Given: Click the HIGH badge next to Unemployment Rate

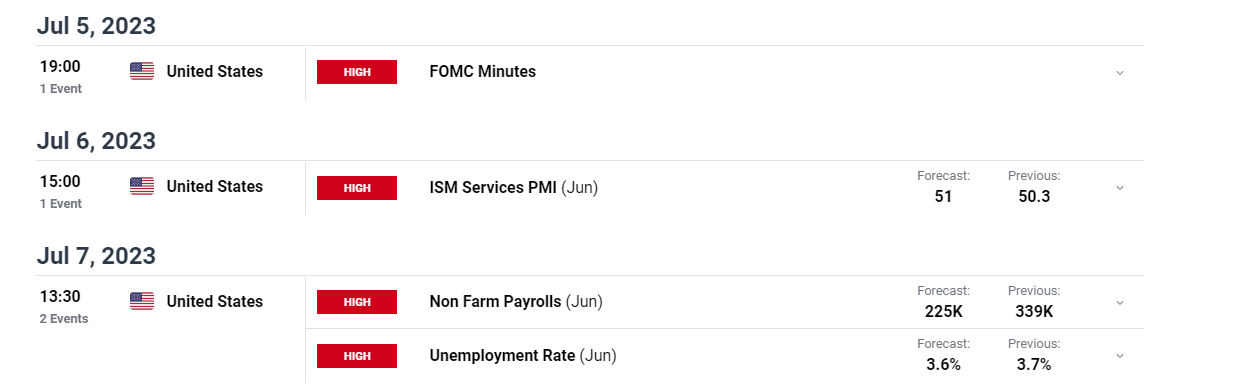Looking at the screenshot, I should pos(357,356).
